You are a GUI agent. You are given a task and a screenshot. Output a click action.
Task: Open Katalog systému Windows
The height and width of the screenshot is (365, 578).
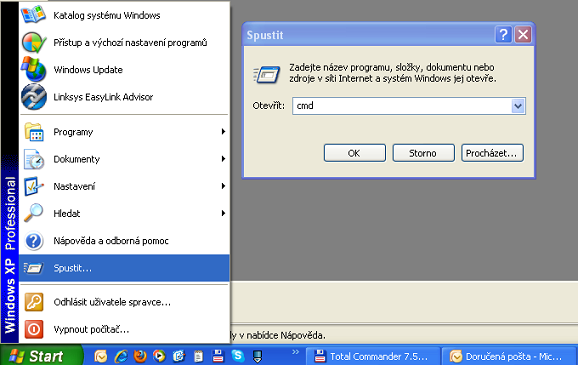124,15
